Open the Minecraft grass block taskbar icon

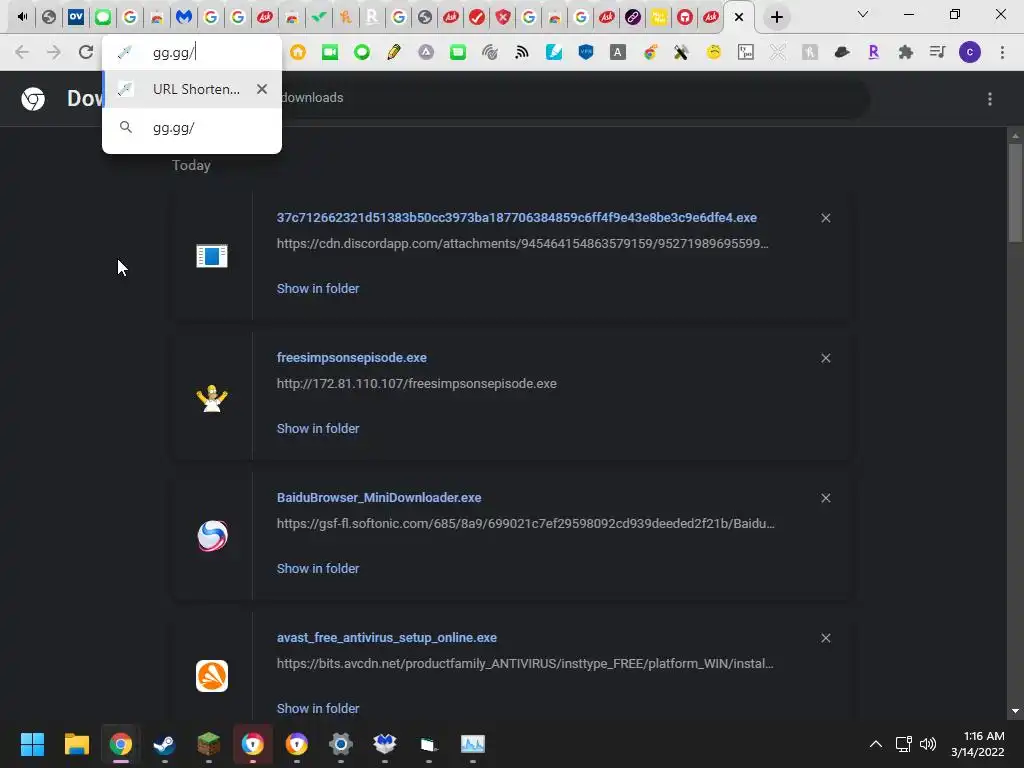pyautogui.click(x=208, y=744)
